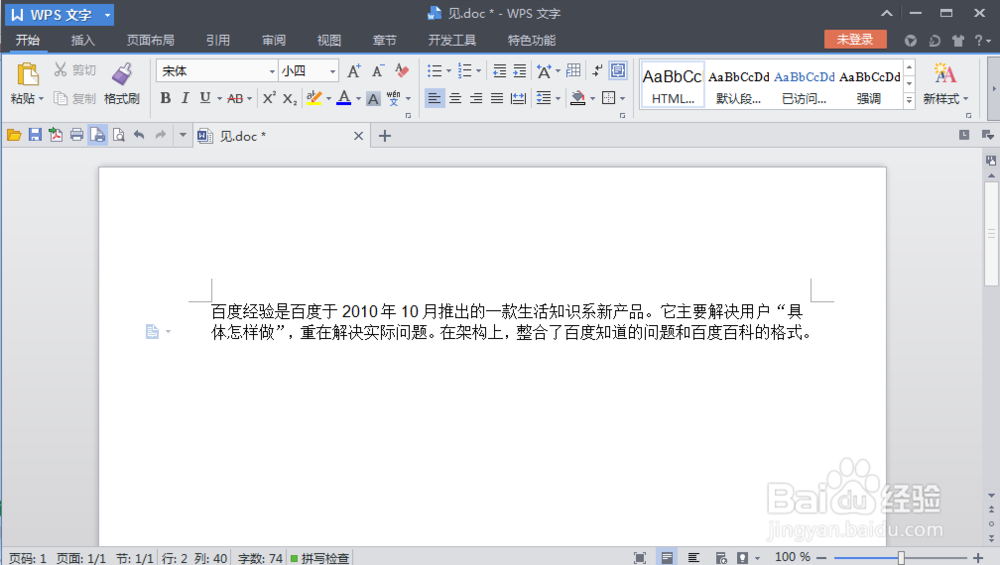
Task: Open the 小四 font size dropdown
Action: coord(332,71)
